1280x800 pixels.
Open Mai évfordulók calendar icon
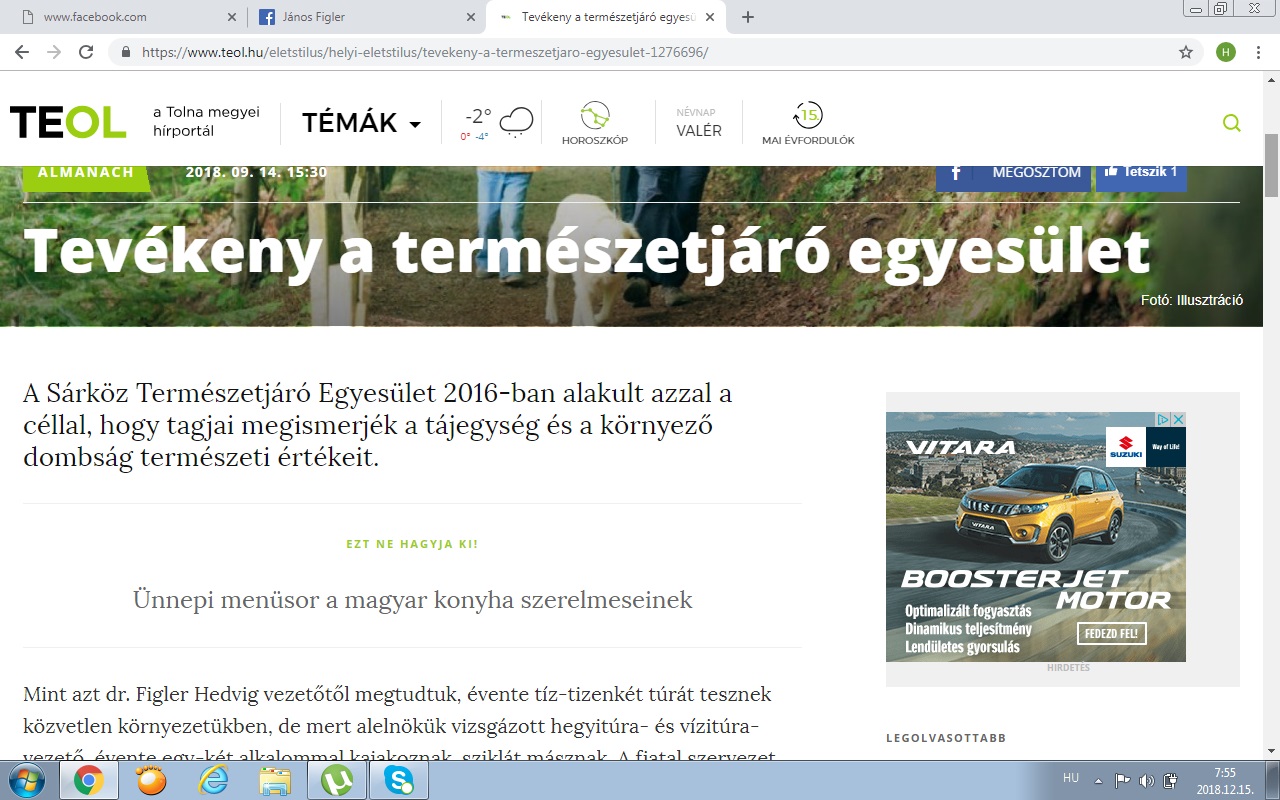[x=807, y=115]
